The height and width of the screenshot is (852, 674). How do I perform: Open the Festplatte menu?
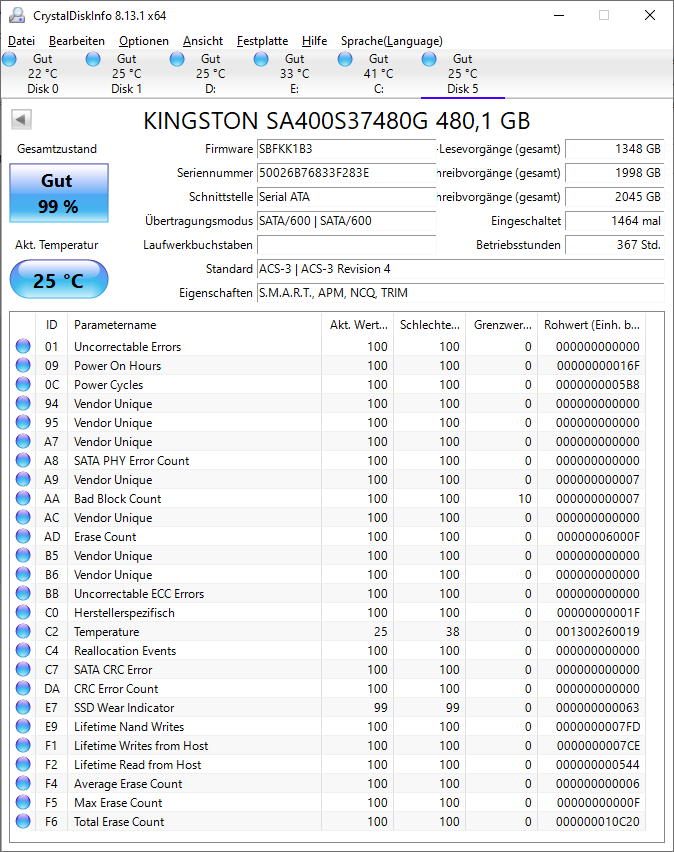point(263,41)
